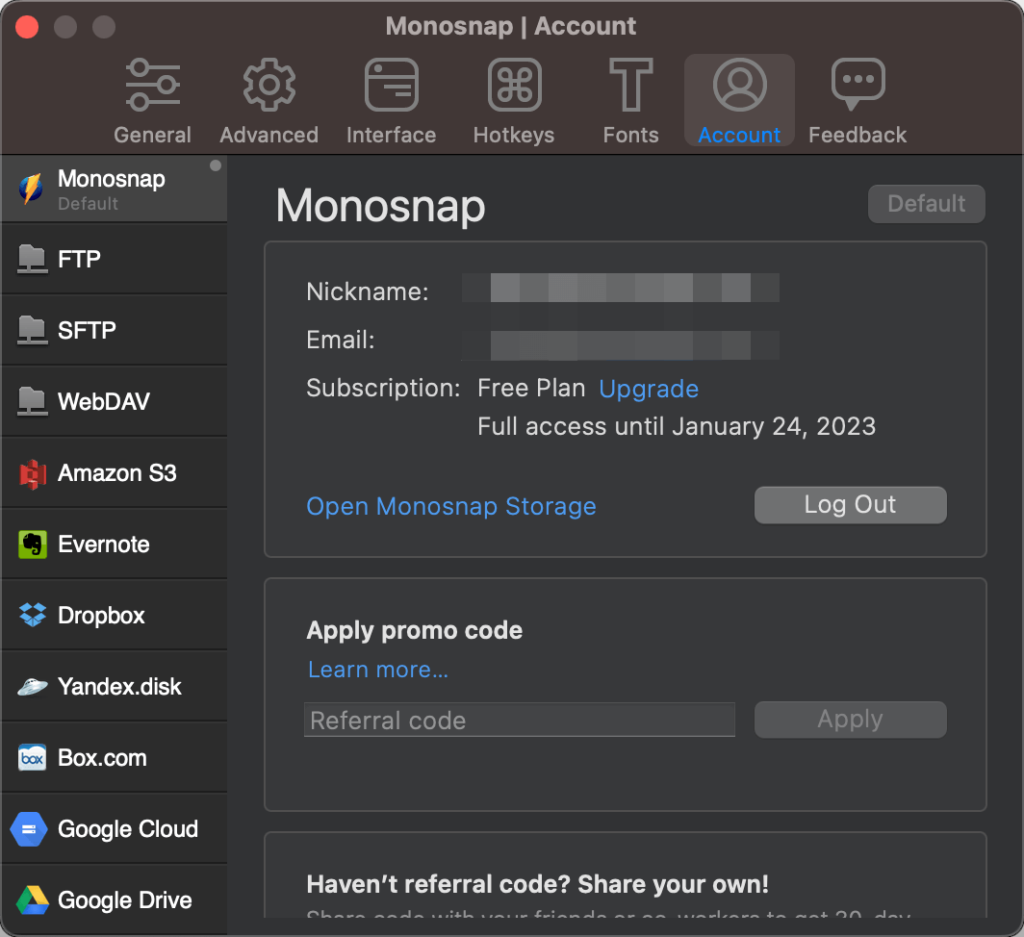This screenshot has height=937, width=1024.
Task: Select the Monosnap Default sidebar label
Action: click(x=111, y=189)
